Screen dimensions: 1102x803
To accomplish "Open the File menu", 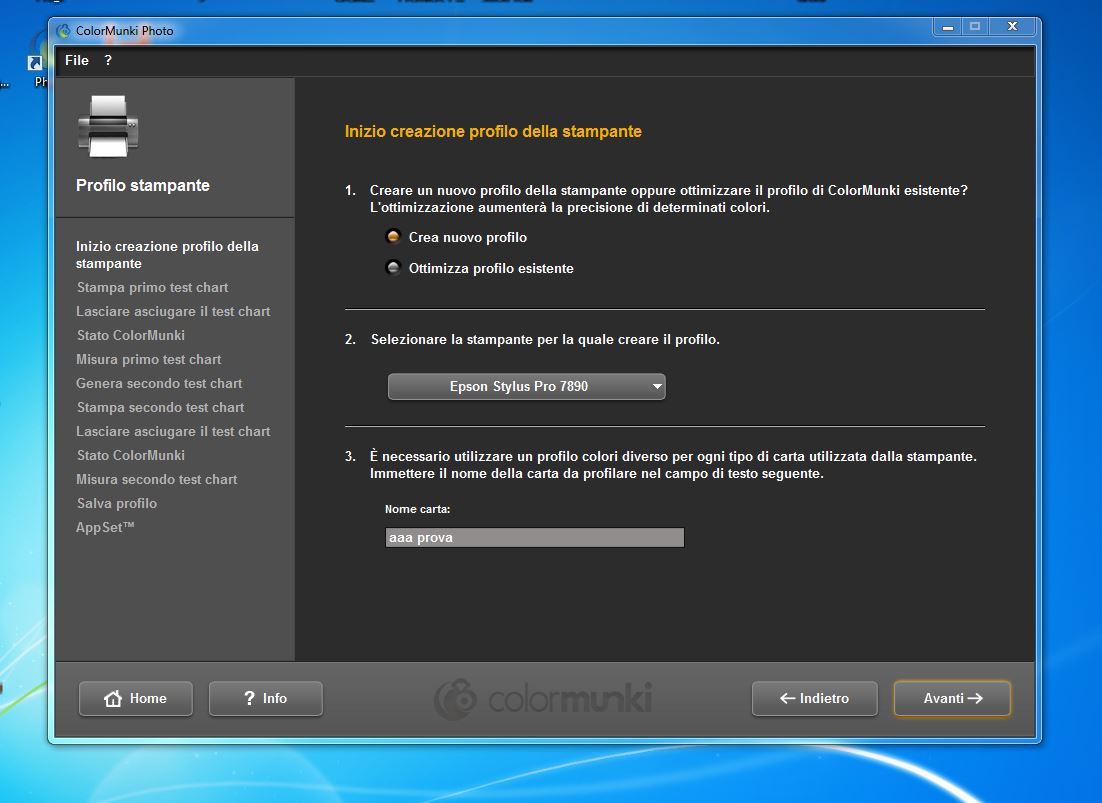I will (77, 60).
